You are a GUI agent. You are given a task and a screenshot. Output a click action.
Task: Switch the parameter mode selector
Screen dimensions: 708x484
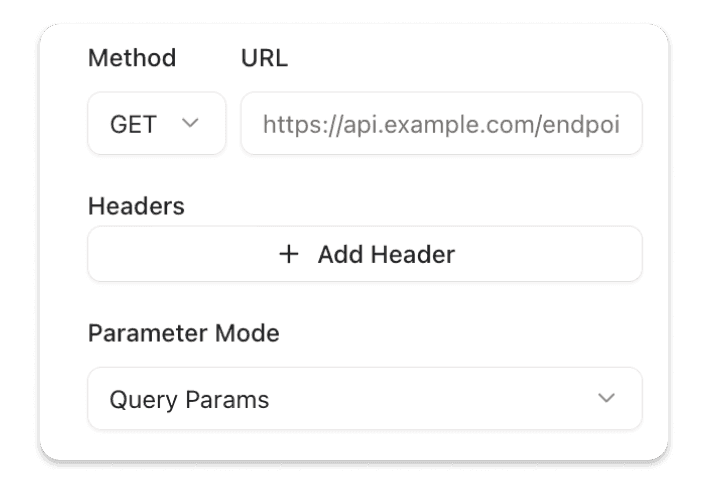tap(365, 399)
